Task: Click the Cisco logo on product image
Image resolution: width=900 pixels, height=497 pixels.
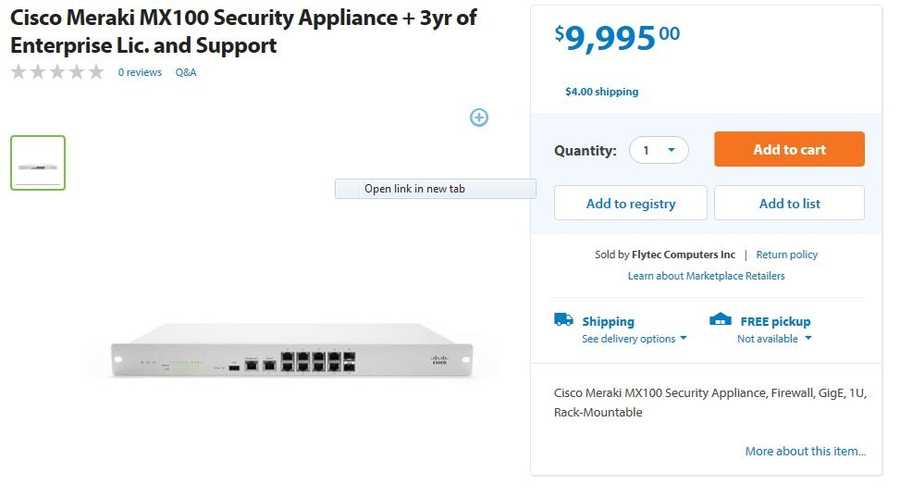Action: pos(439,359)
